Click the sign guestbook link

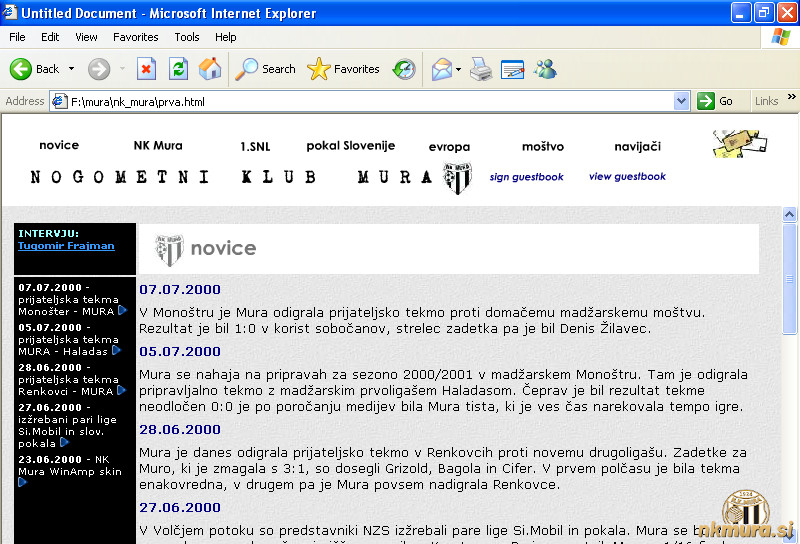coord(526,177)
